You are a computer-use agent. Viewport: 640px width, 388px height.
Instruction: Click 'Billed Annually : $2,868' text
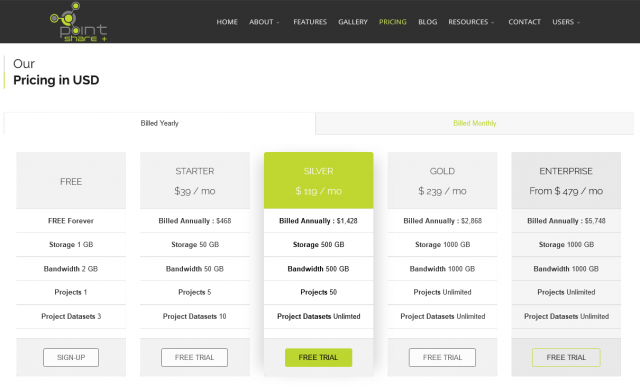[x=442, y=221]
